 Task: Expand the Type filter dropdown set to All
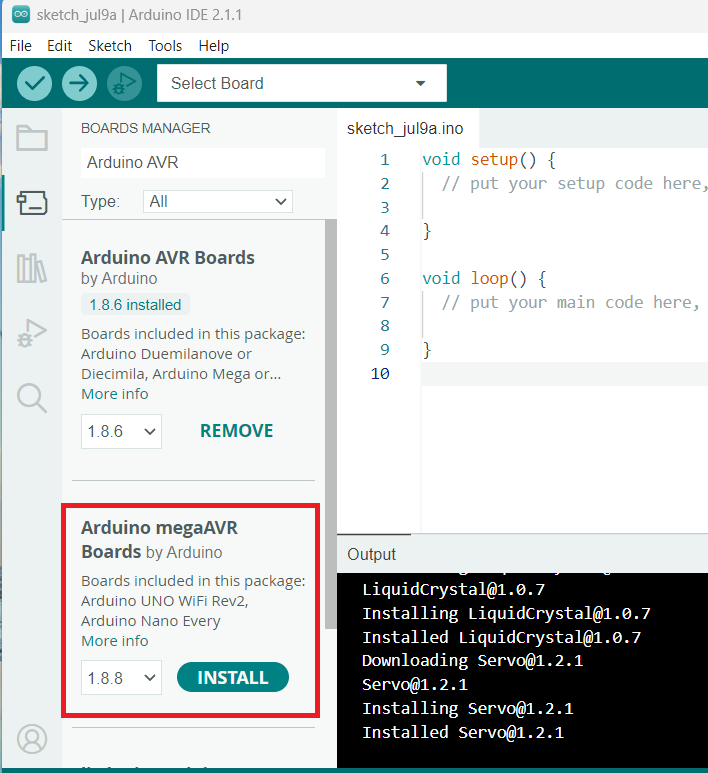217,202
